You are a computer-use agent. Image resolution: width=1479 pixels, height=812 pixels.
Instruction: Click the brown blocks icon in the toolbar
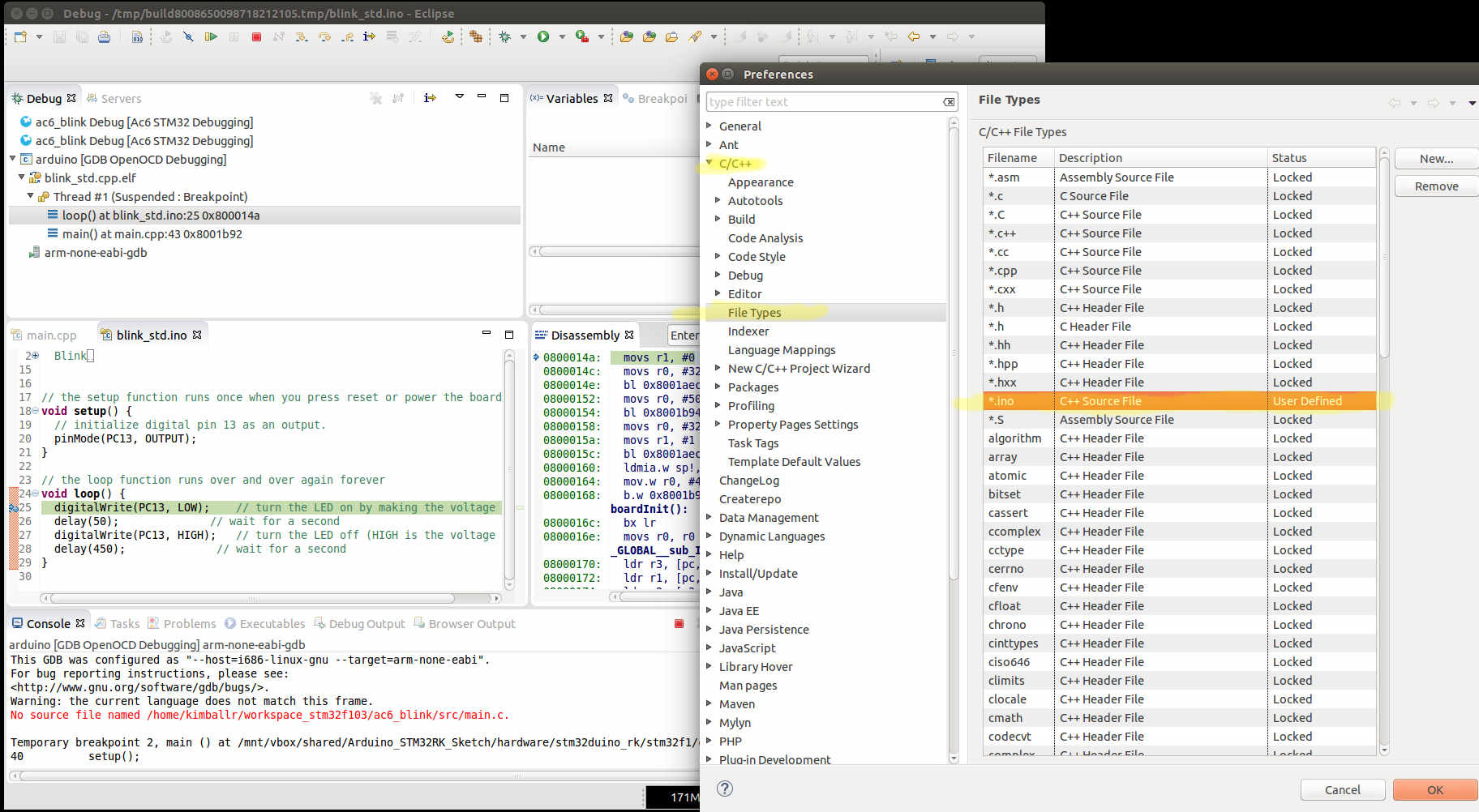coord(476,36)
